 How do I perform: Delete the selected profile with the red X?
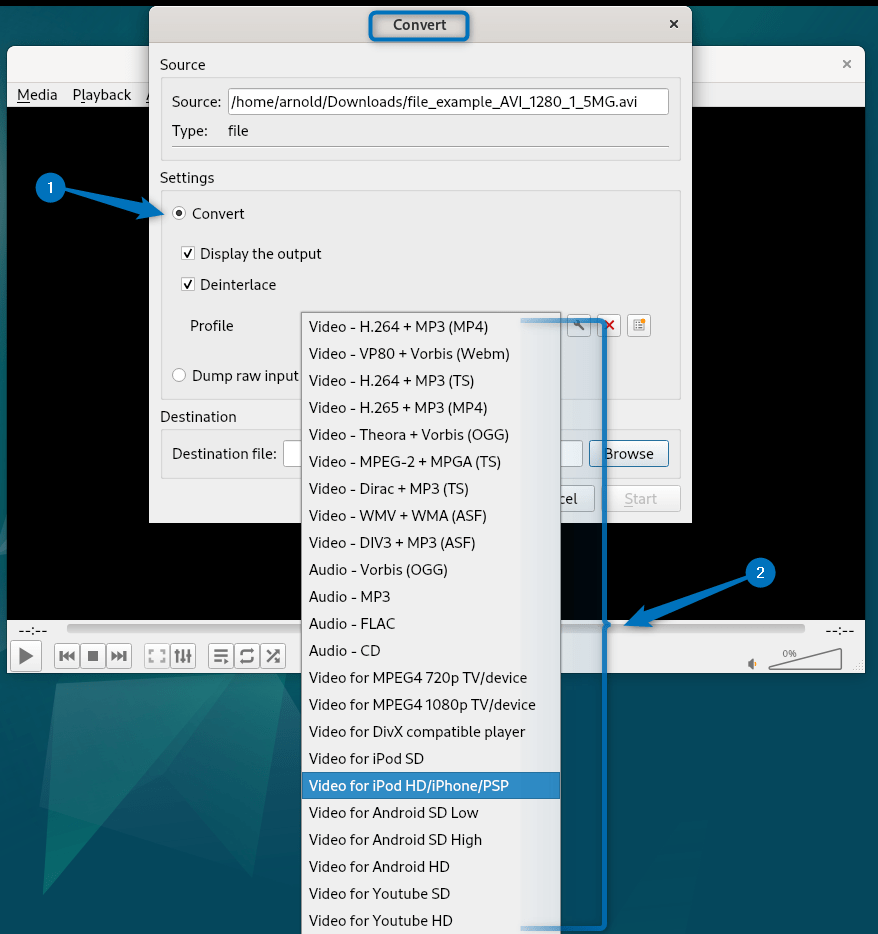pos(609,325)
